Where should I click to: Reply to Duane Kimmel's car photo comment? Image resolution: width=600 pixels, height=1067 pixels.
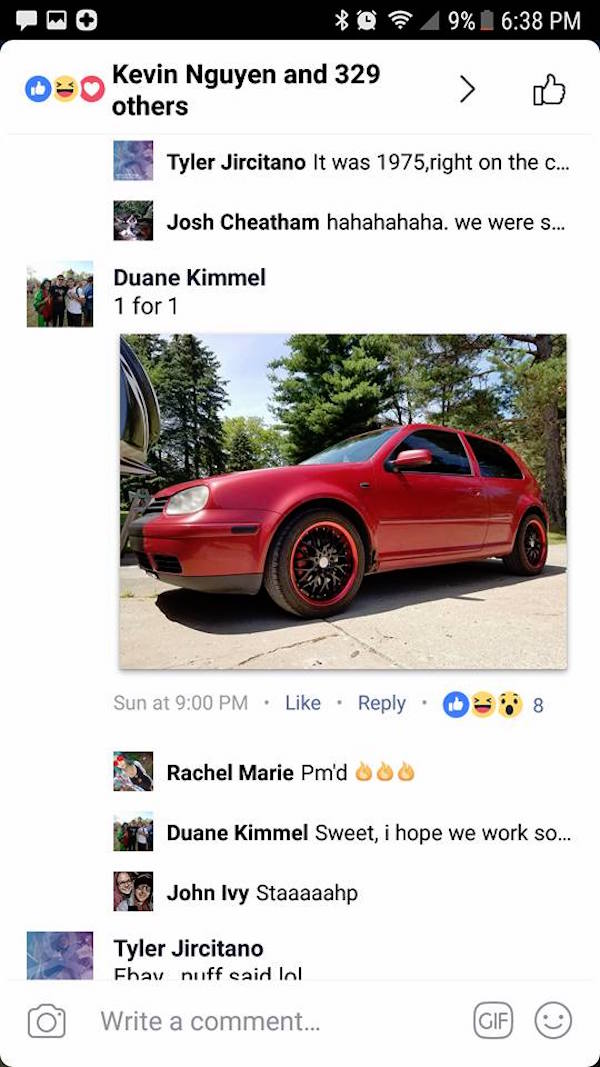click(x=382, y=703)
